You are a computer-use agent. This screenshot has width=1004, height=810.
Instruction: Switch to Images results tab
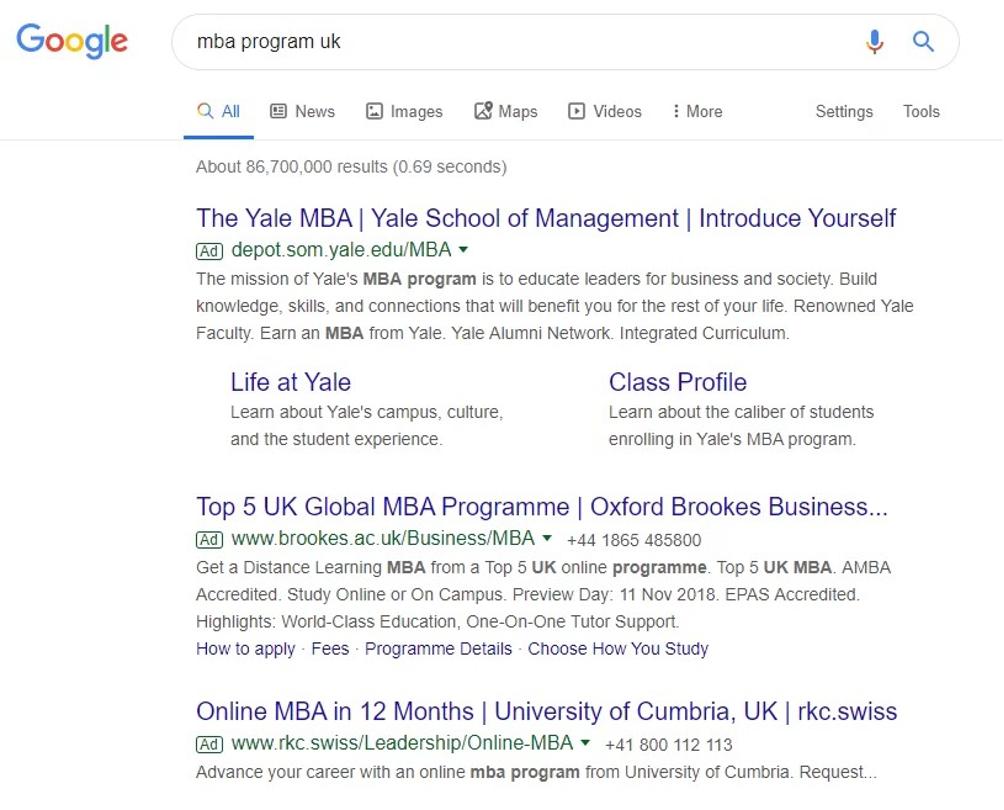tap(404, 112)
